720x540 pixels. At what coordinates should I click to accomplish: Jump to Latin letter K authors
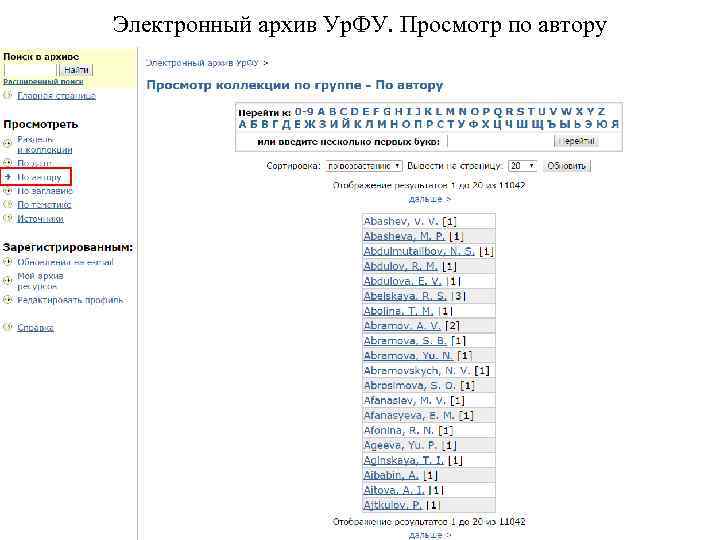click(428, 112)
